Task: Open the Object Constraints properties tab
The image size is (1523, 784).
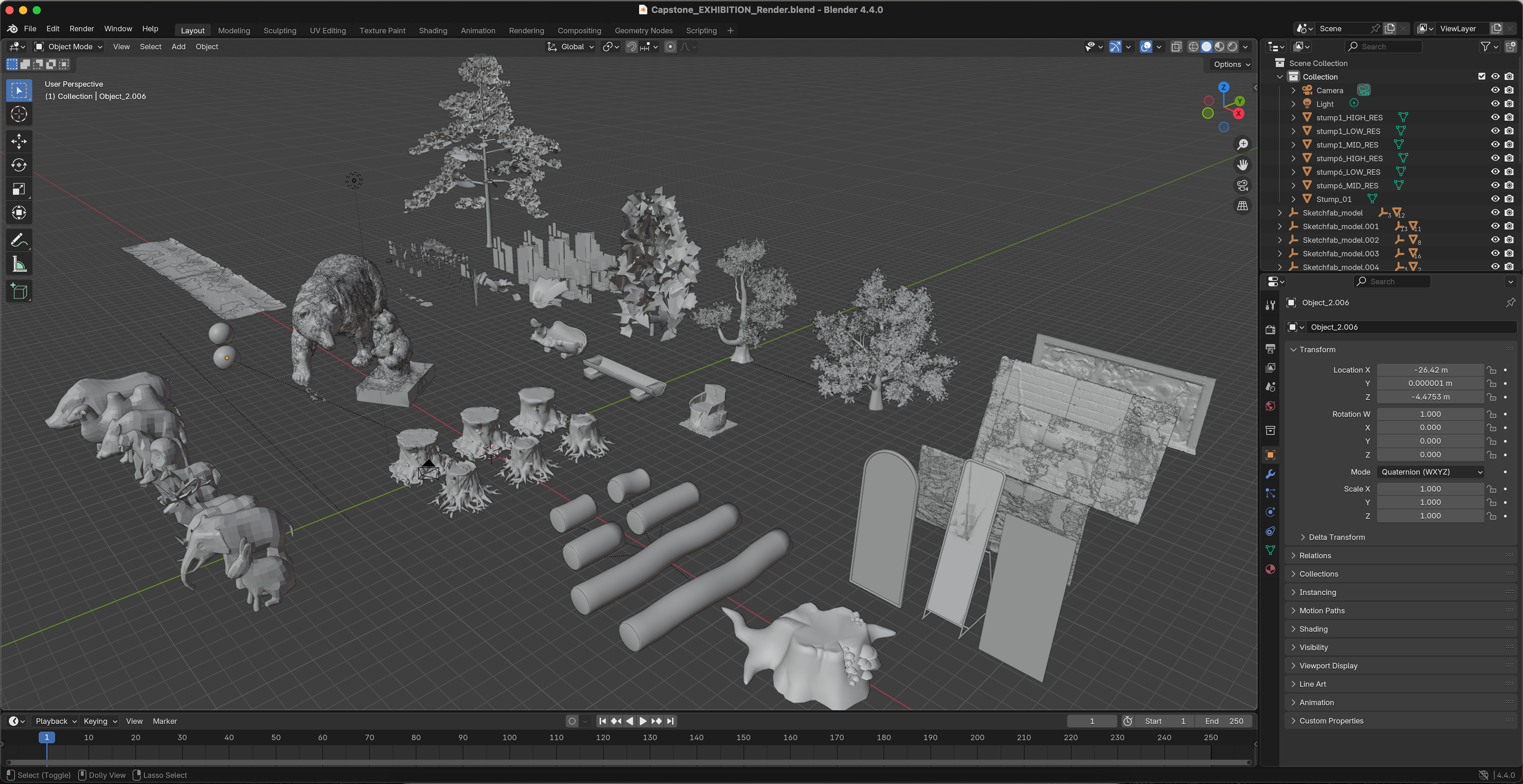Action: click(x=1270, y=531)
